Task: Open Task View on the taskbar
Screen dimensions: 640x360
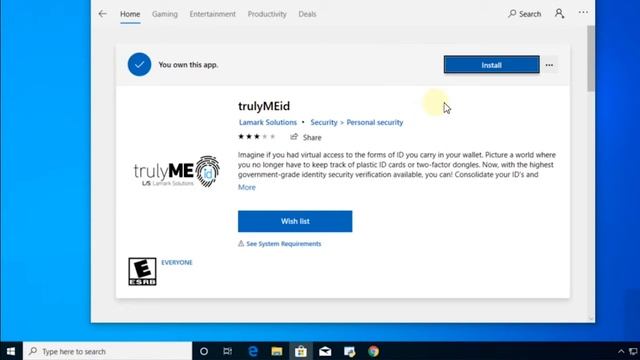Action: point(228,351)
